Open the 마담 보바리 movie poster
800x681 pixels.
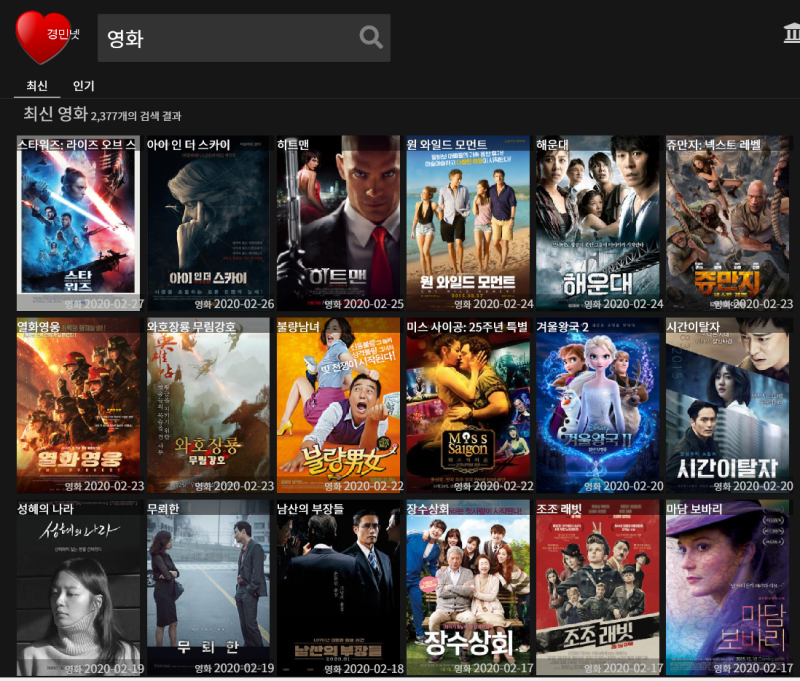click(728, 588)
